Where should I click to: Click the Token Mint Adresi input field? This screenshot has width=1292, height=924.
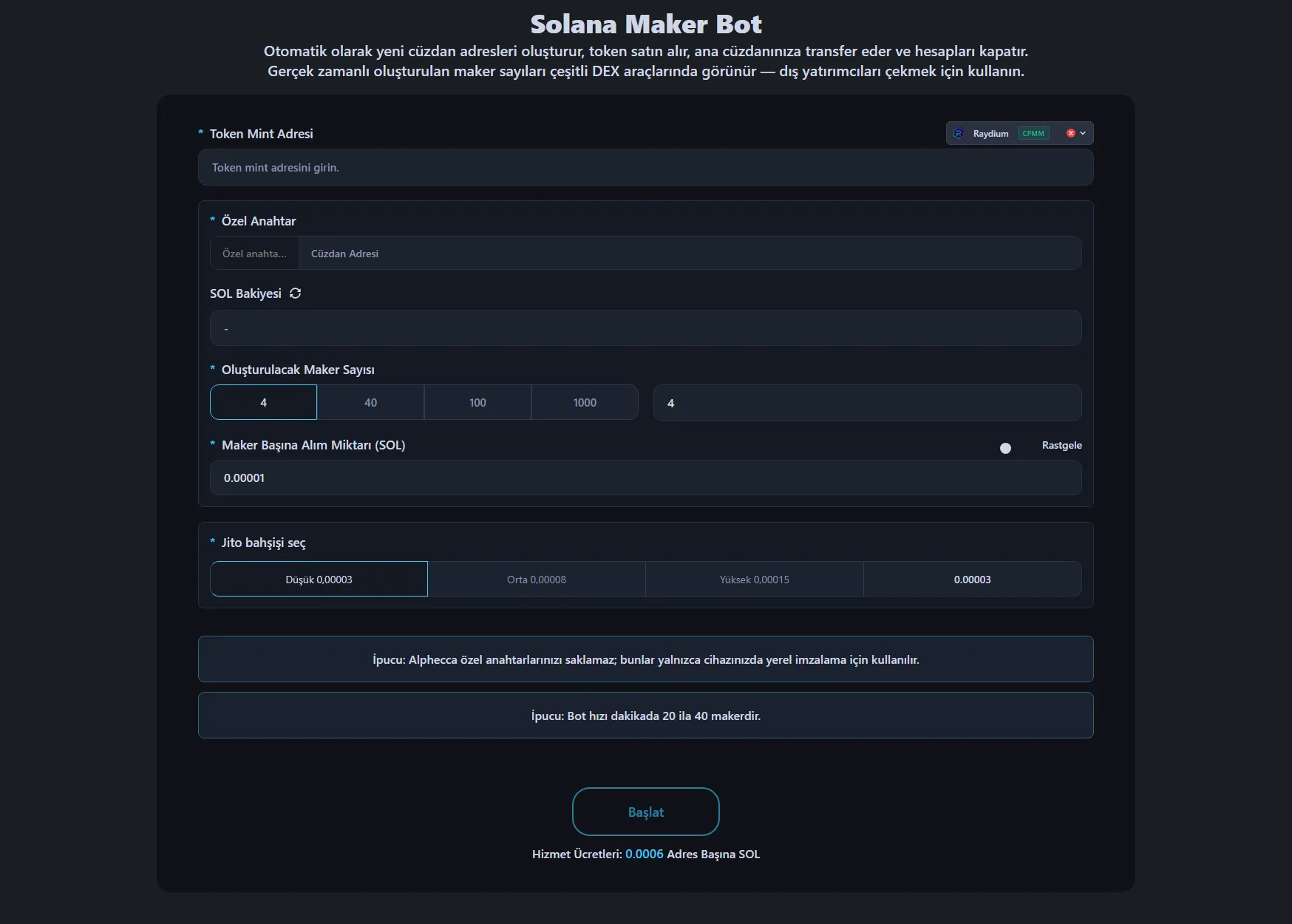(x=645, y=167)
